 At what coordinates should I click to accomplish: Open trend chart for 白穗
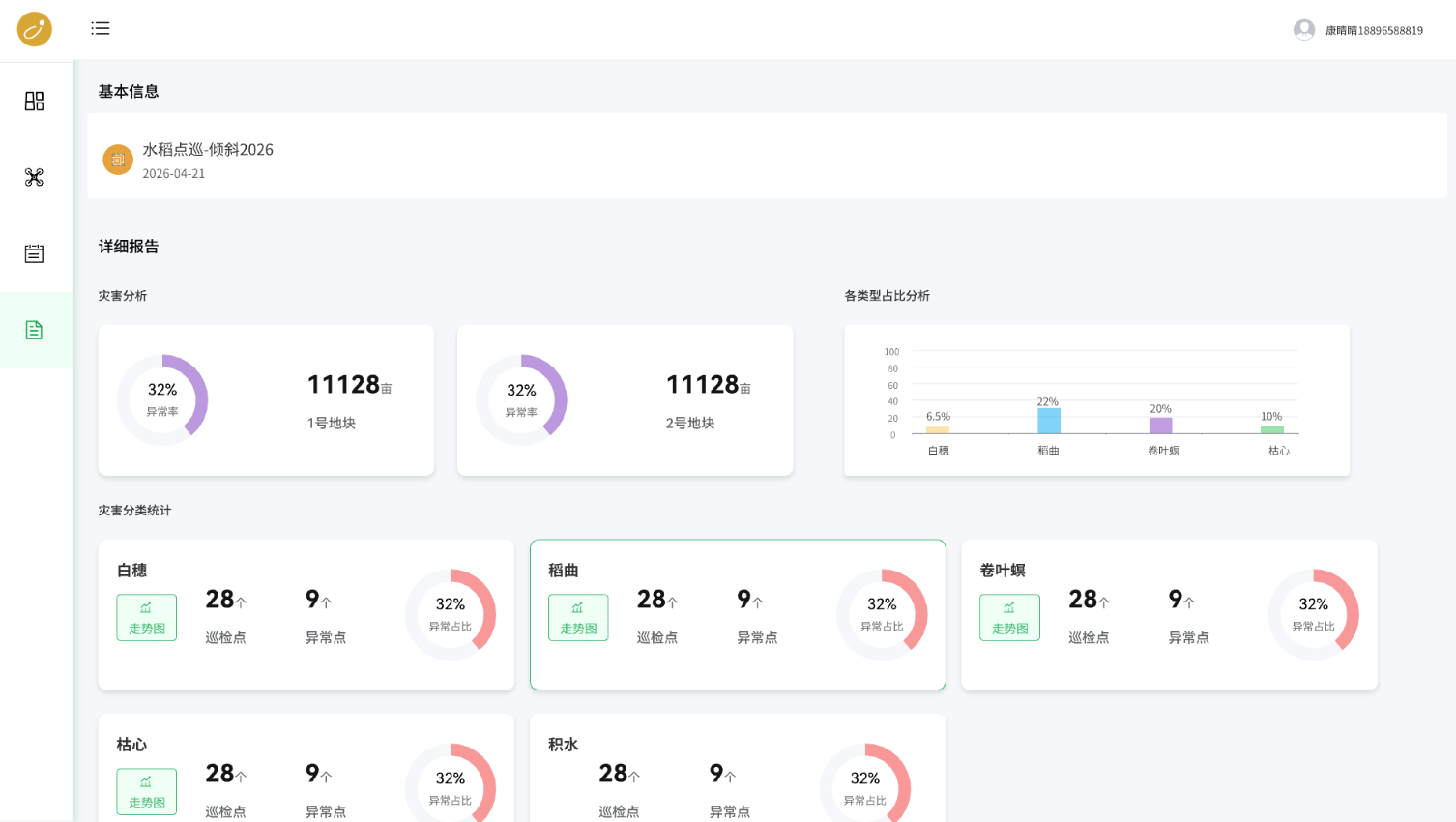pos(147,617)
